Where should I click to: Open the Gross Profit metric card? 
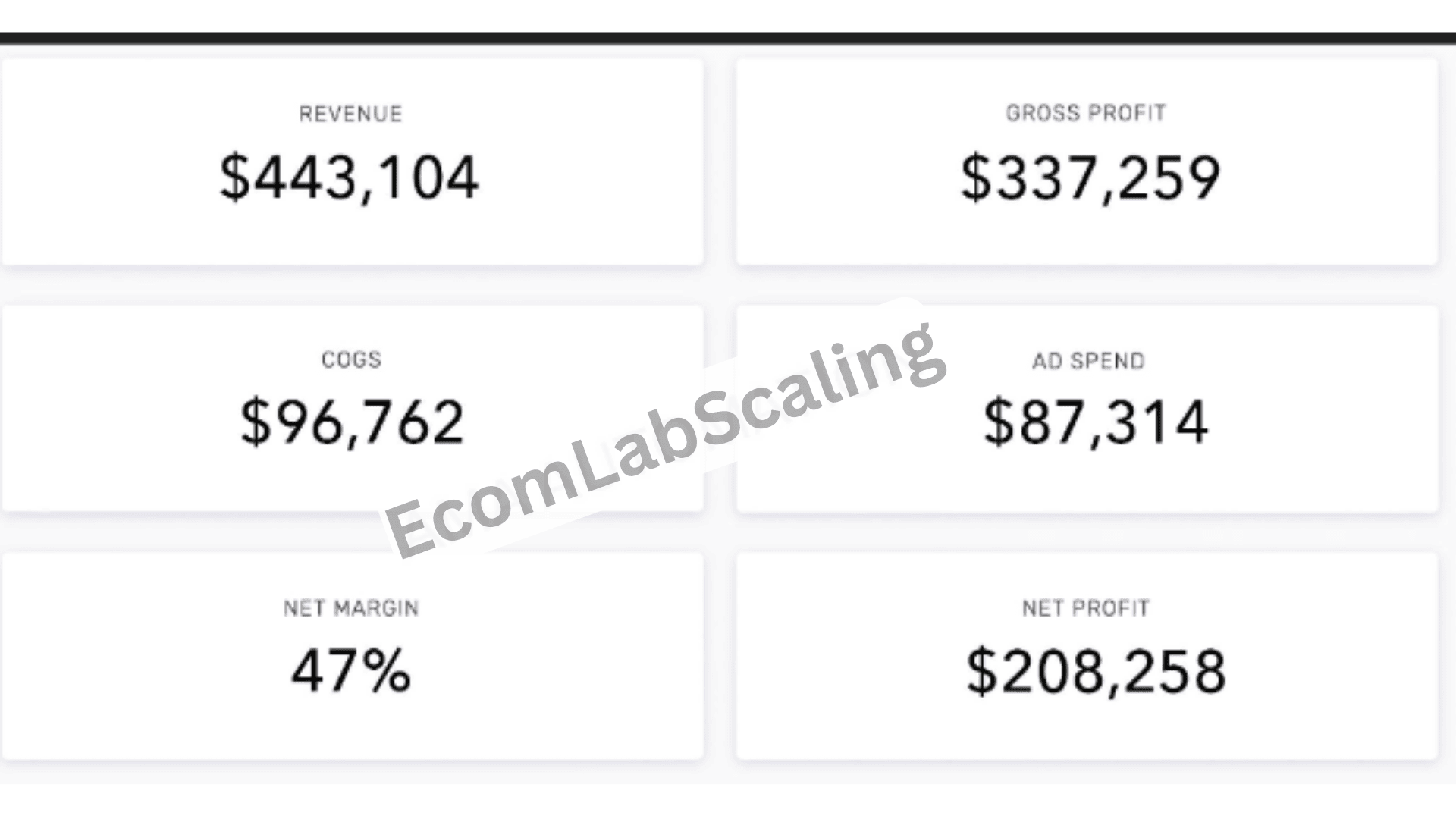pos(1087,162)
